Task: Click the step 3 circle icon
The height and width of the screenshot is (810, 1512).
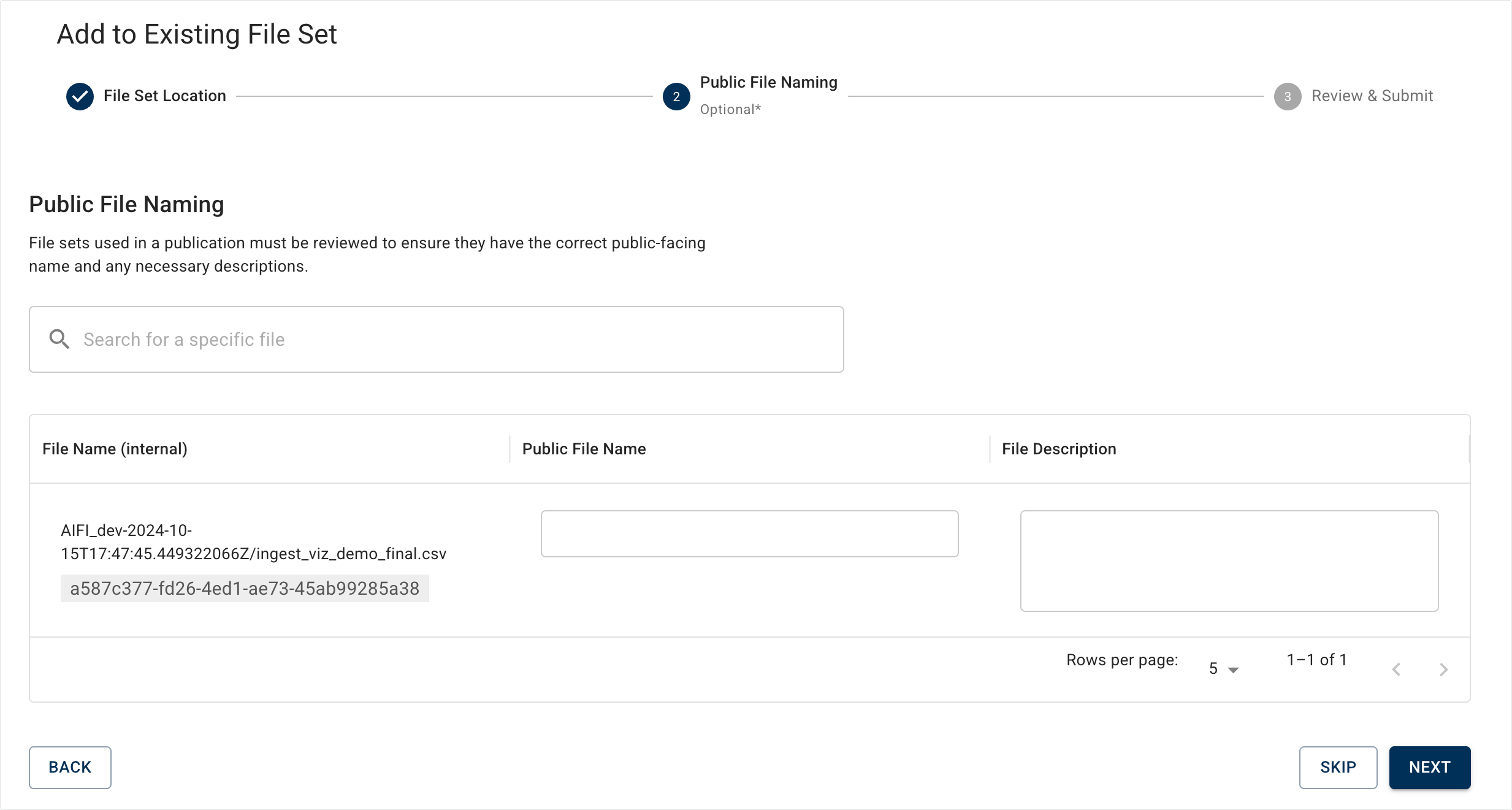Action: click(x=1287, y=96)
